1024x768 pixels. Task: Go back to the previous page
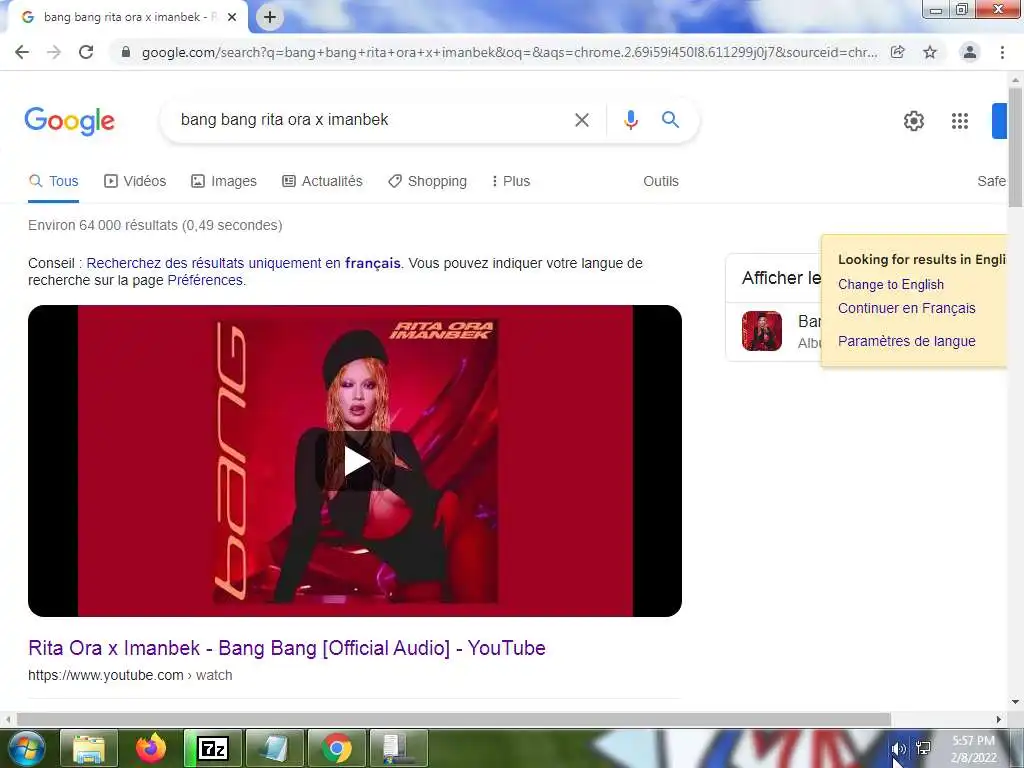click(22, 52)
